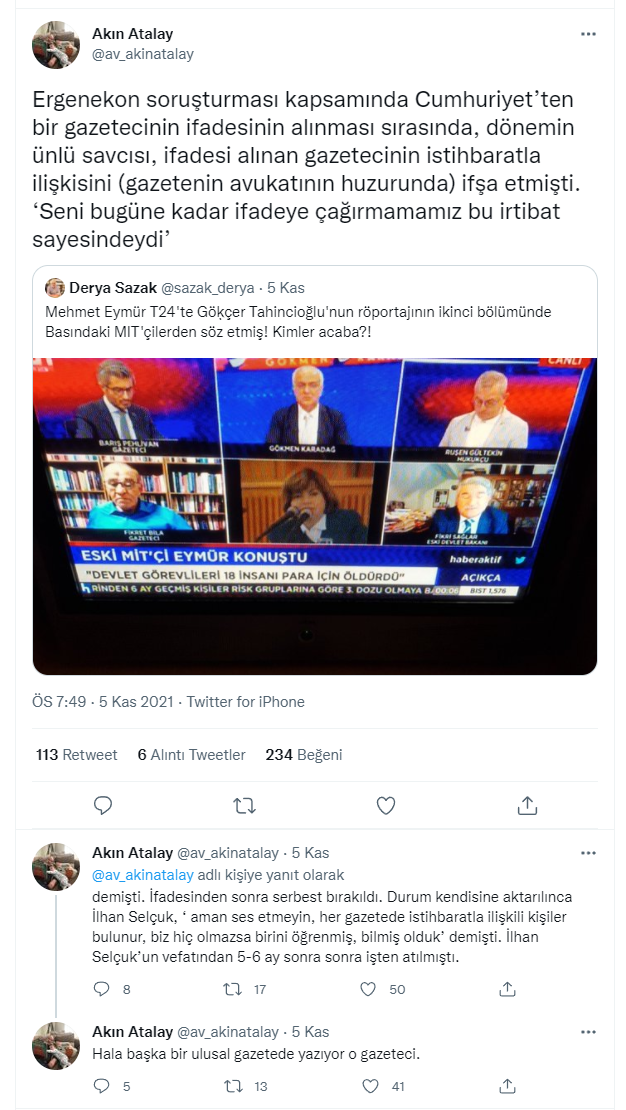Reply to the main Ergenekon tweet
Screen dimensions: 626x1110
(x=102, y=805)
